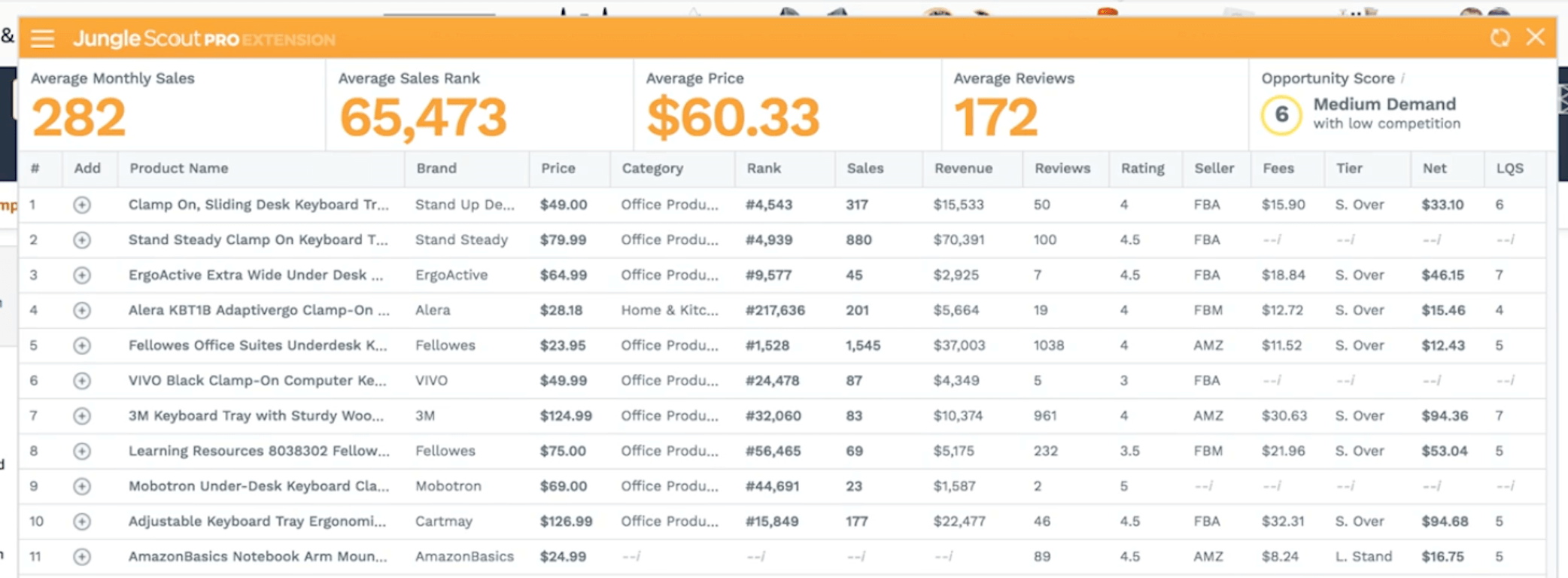The height and width of the screenshot is (578, 1568).
Task: Click the Average Sales Rank 65,473 value
Action: coord(423,118)
